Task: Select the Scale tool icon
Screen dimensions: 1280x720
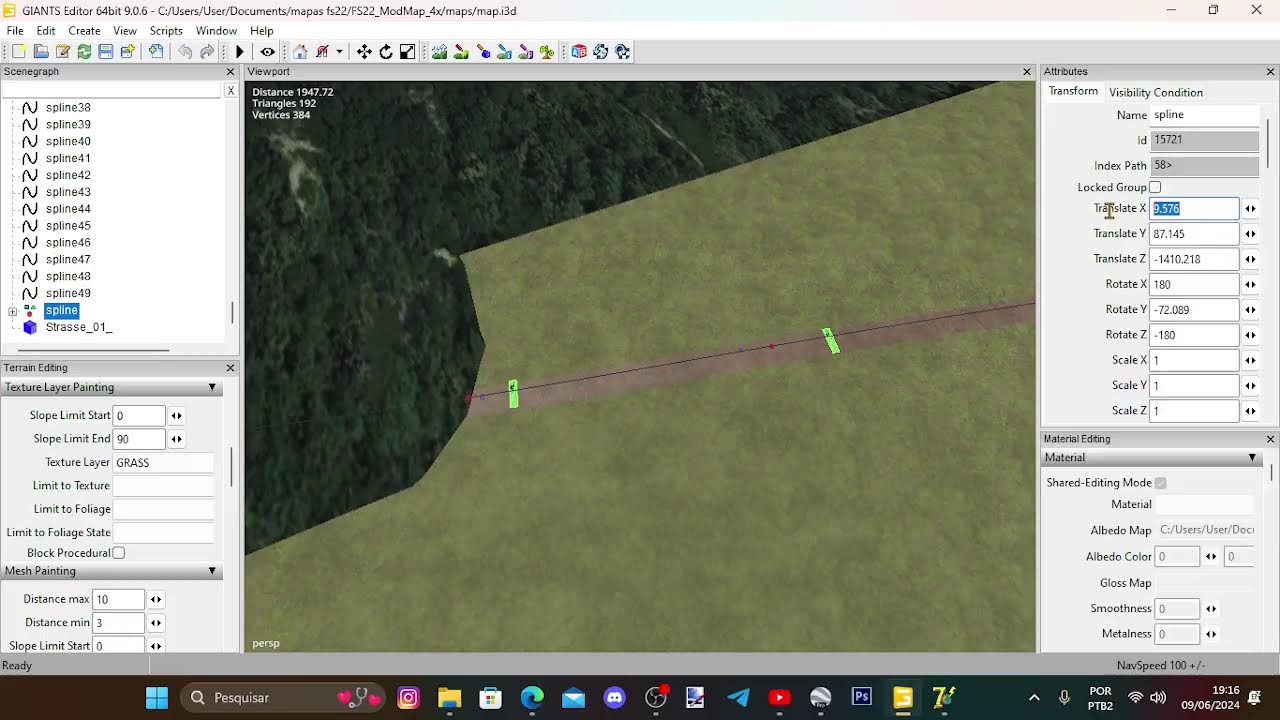Action: tap(408, 52)
